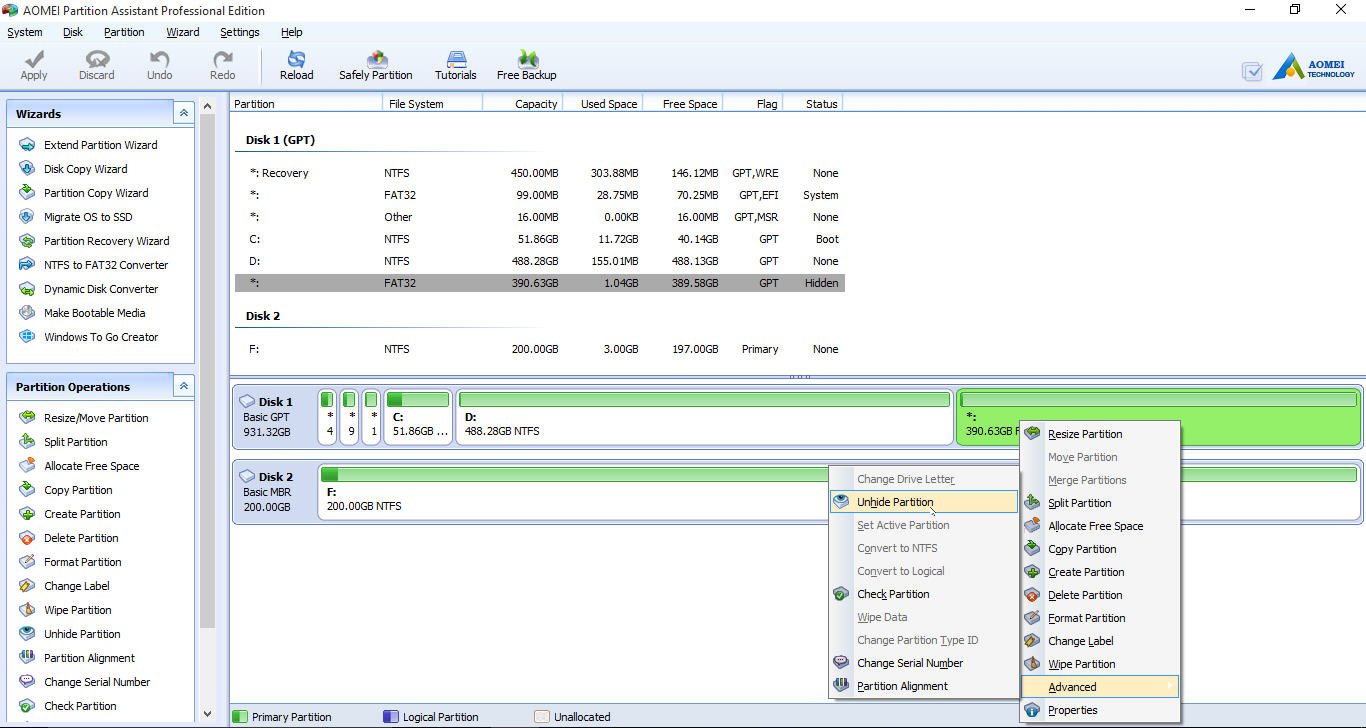Image resolution: width=1366 pixels, height=728 pixels.
Task: Click NTFS to FAT32 Converter link
Action: click(x=106, y=265)
